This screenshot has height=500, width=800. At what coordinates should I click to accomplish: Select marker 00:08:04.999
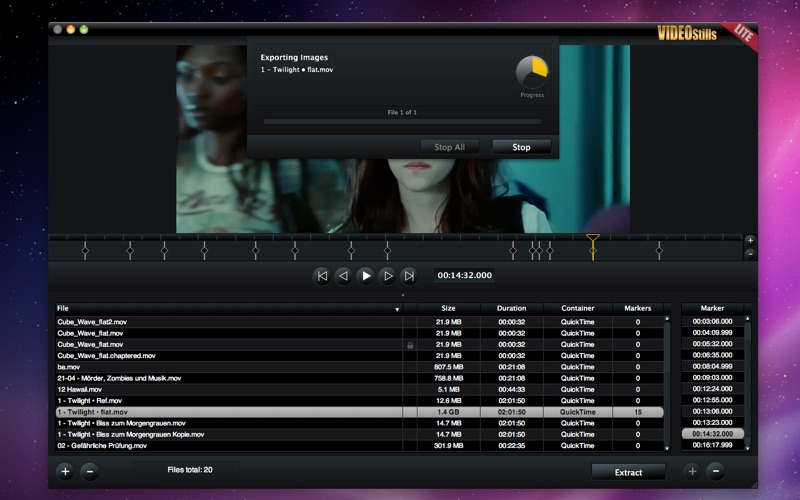click(x=712, y=366)
